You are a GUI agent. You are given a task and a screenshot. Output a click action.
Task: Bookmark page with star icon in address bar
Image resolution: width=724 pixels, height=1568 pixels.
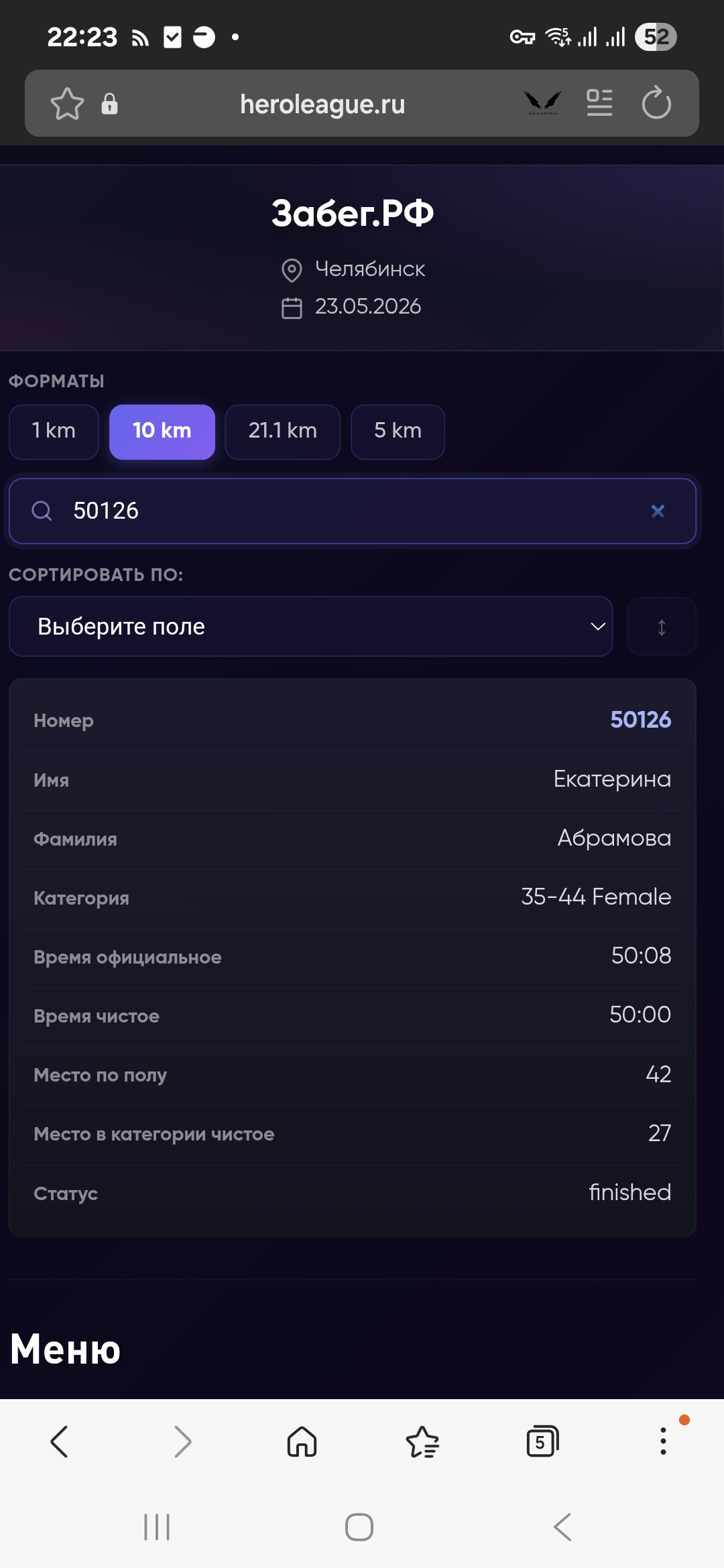pos(67,104)
